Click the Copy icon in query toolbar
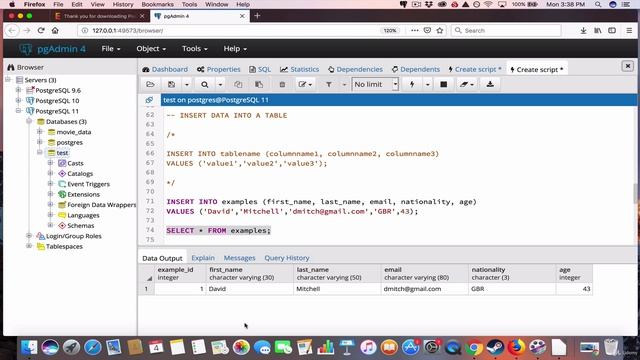The height and width of the screenshot is (360, 640). coord(238,84)
